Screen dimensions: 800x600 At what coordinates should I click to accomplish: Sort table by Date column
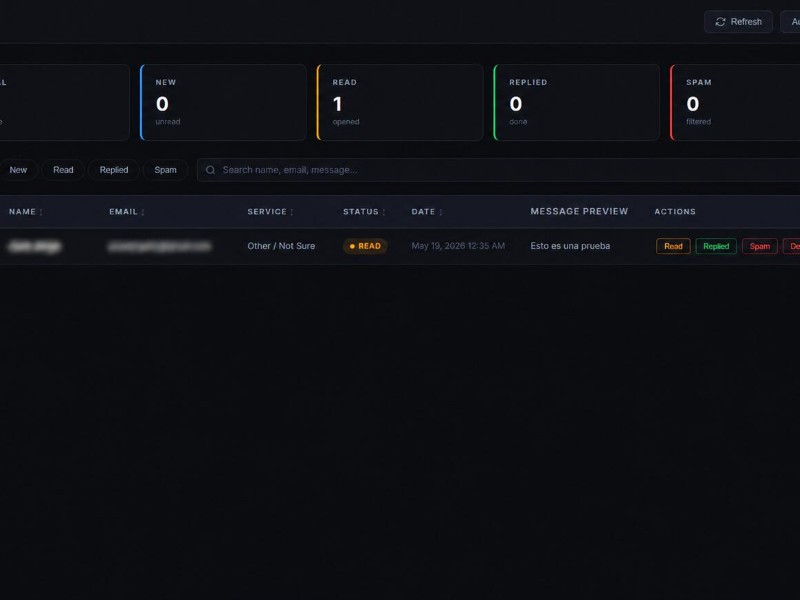[427, 212]
